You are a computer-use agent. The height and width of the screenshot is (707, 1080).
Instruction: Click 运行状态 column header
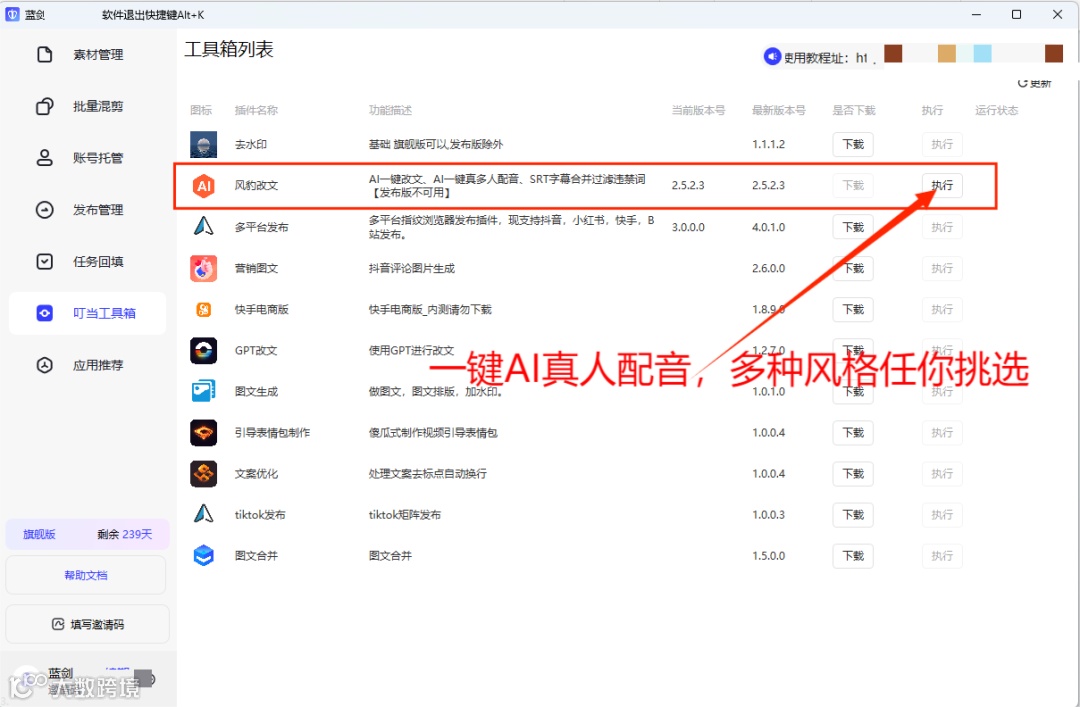pyautogui.click(x=996, y=110)
